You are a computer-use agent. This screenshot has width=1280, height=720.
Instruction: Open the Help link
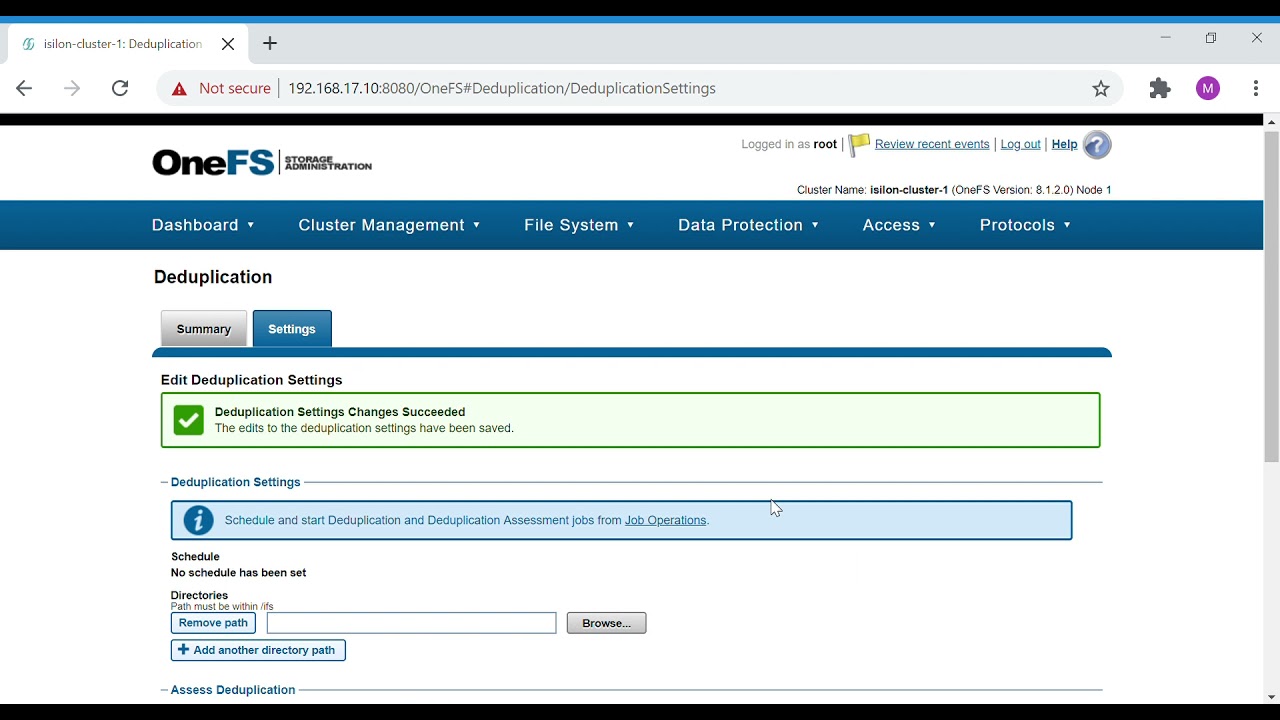click(x=1064, y=144)
